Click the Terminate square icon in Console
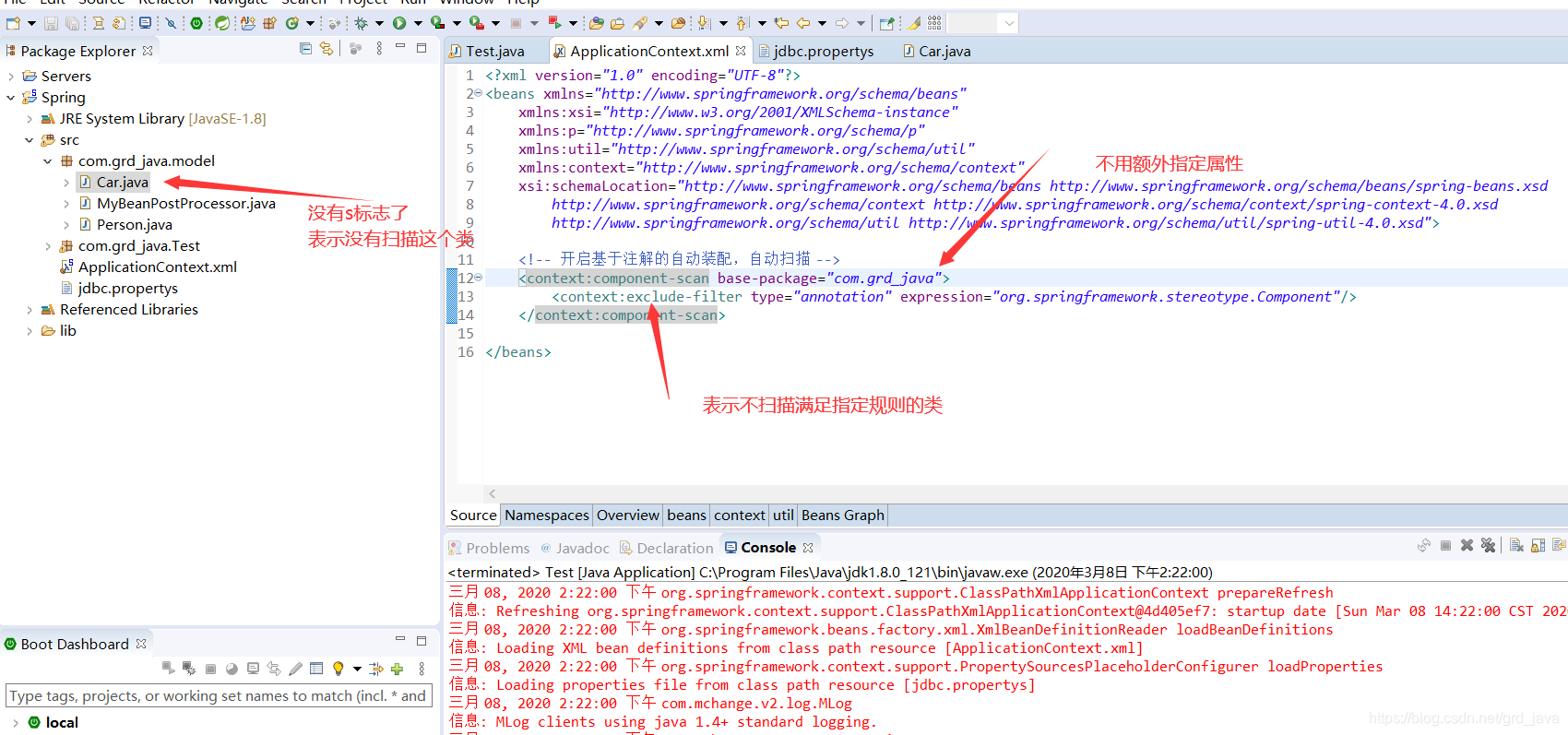This screenshot has width=1568, height=735. (x=1445, y=546)
